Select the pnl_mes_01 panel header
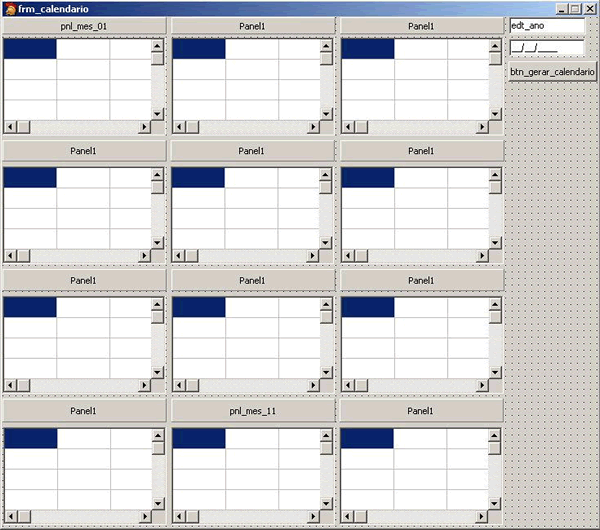This screenshot has width=600, height=530. pyautogui.click(x=84, y=26)
